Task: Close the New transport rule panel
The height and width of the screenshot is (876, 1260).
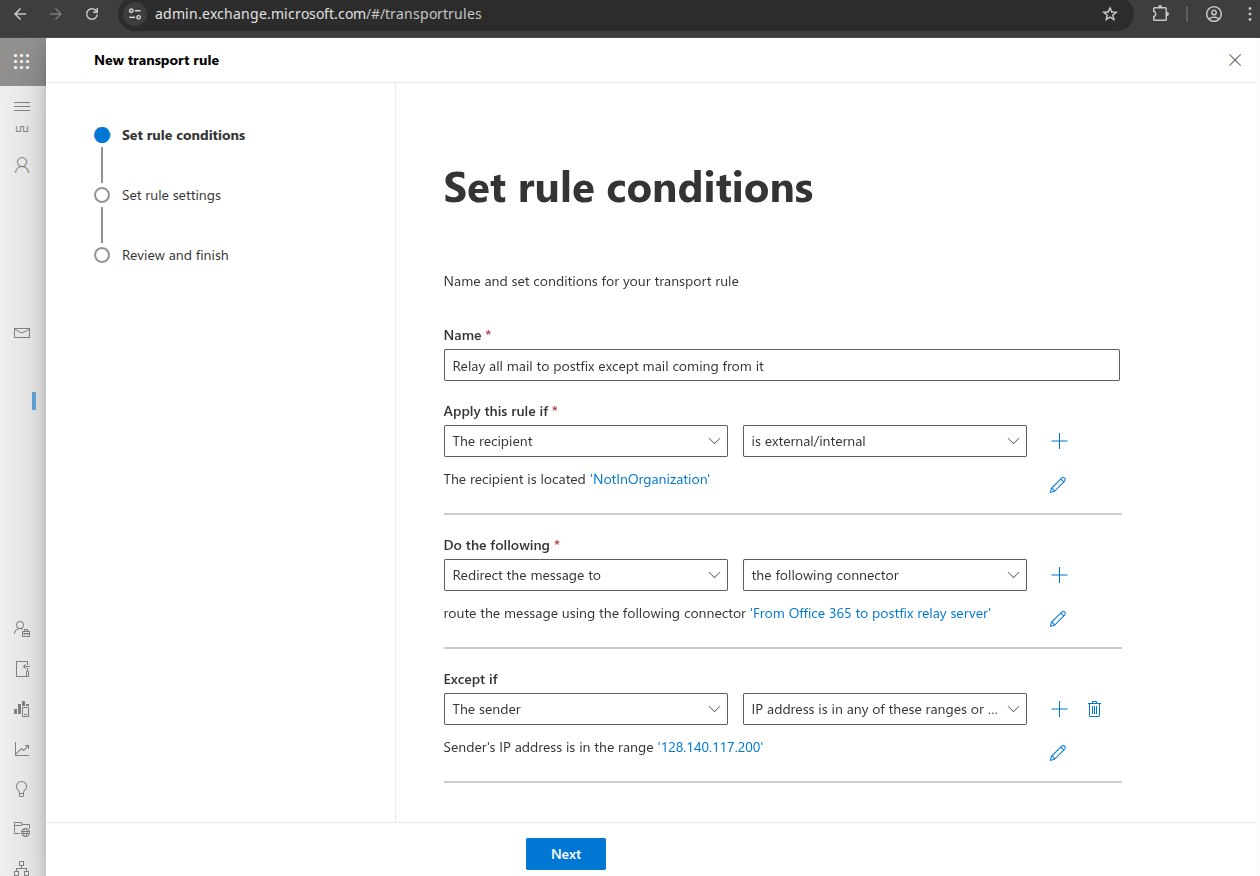Action: pyautogui.click(x=1235, y=60)
